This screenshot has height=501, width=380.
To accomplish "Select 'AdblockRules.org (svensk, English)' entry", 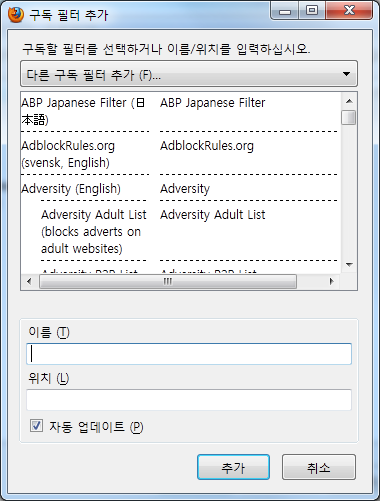I will tap(68, 154).
